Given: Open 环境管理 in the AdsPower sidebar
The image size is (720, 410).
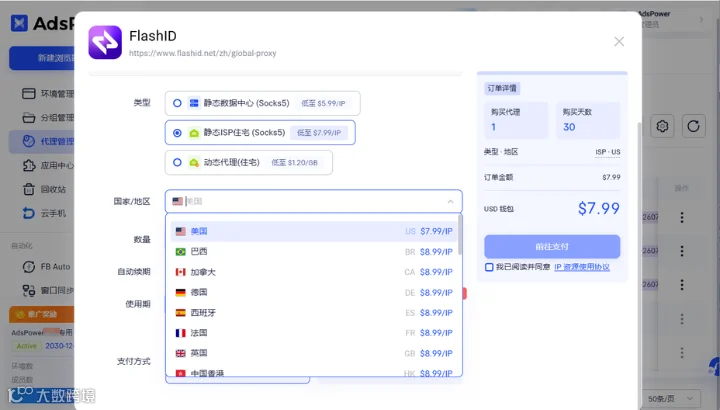Looking at the screenshot, I should click(x=48, y=94).
